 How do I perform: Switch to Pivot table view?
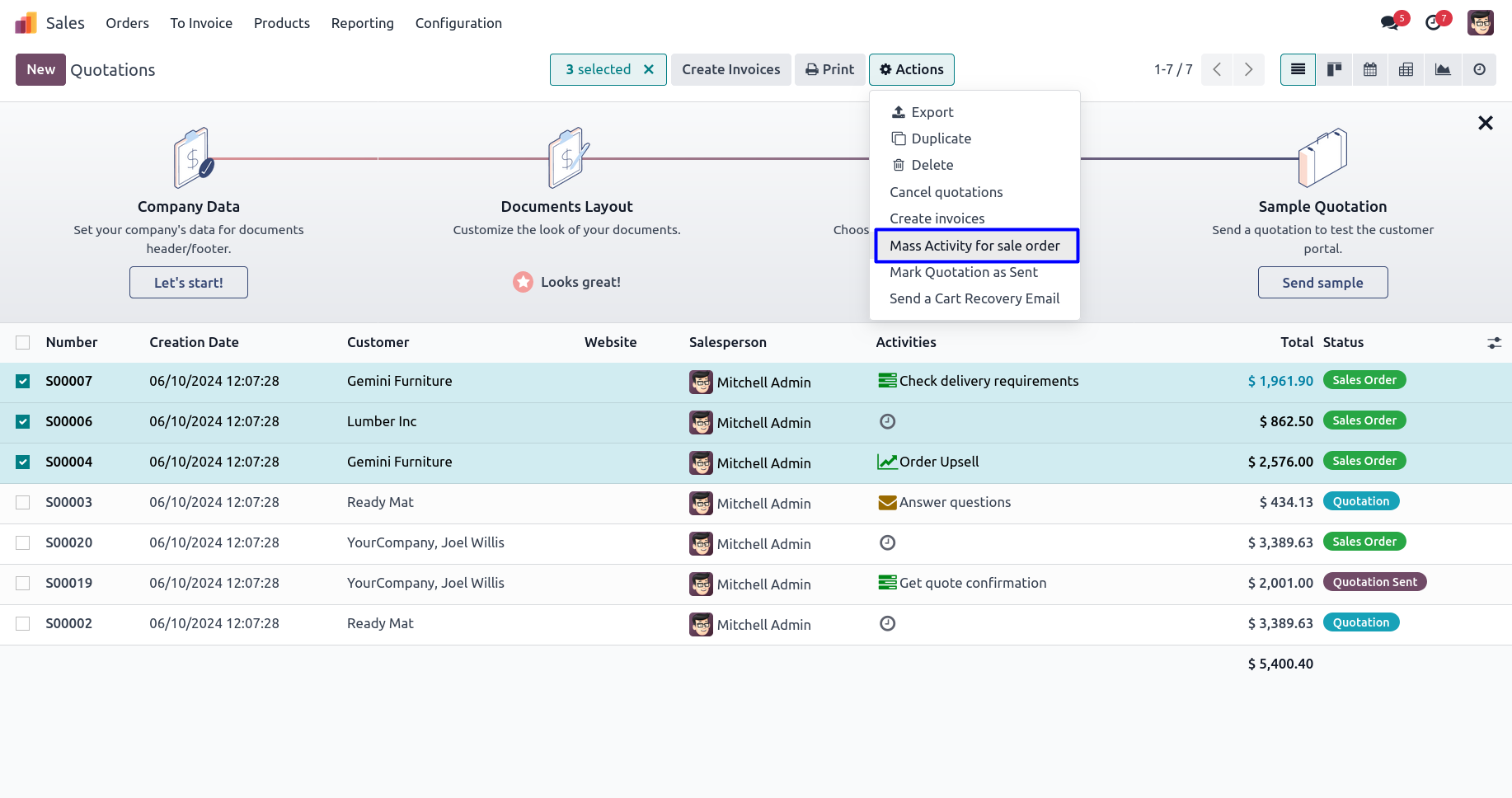1406,69
